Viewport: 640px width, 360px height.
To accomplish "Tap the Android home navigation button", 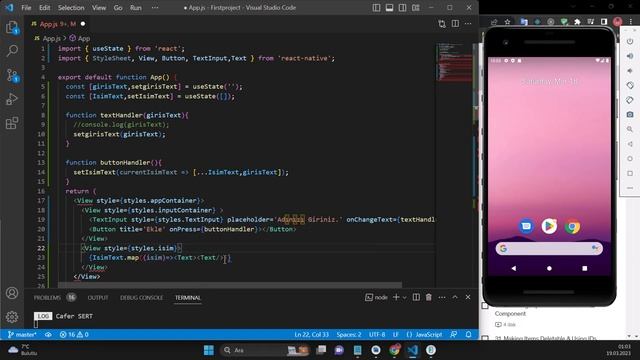I will click(x=549, y=268).
